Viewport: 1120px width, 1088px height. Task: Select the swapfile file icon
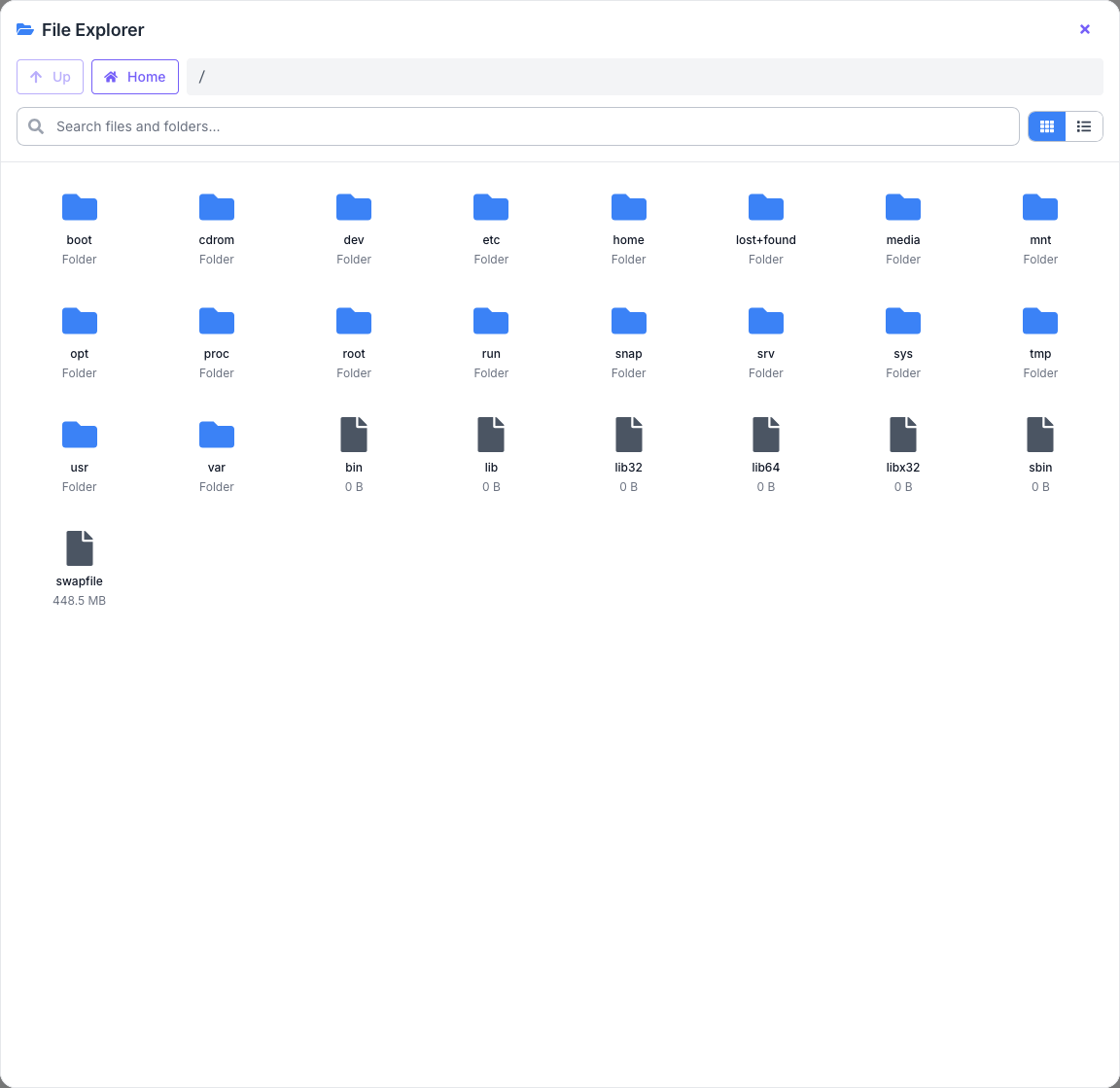coord(80,548)
